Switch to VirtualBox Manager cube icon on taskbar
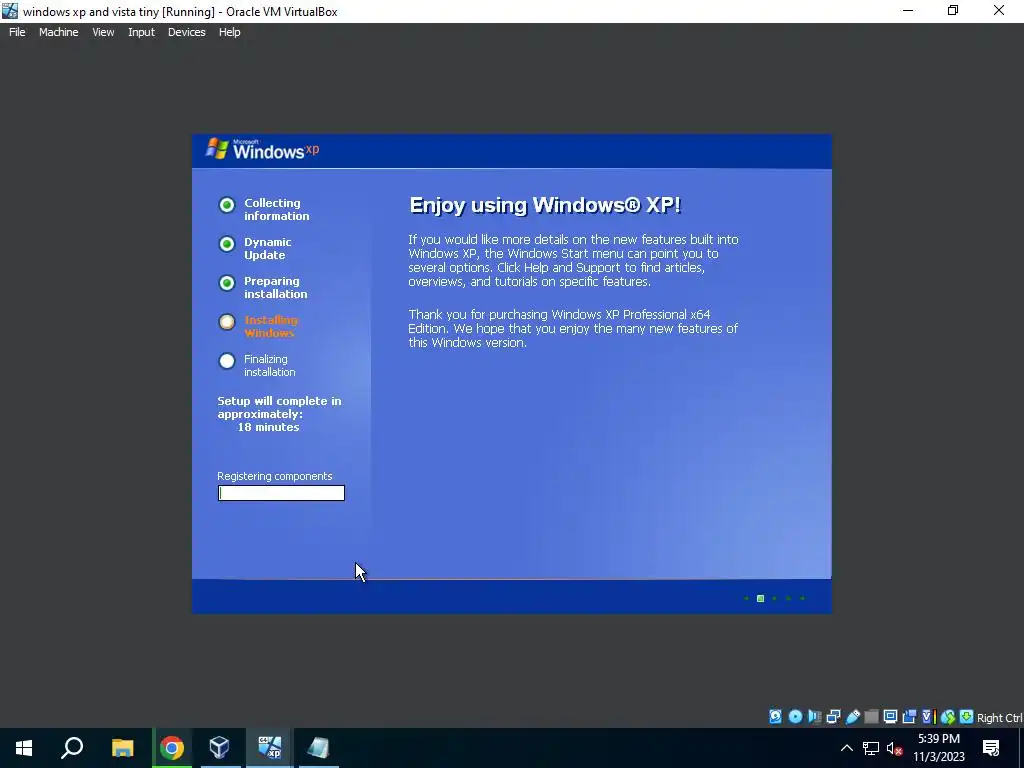 point(219,748)
